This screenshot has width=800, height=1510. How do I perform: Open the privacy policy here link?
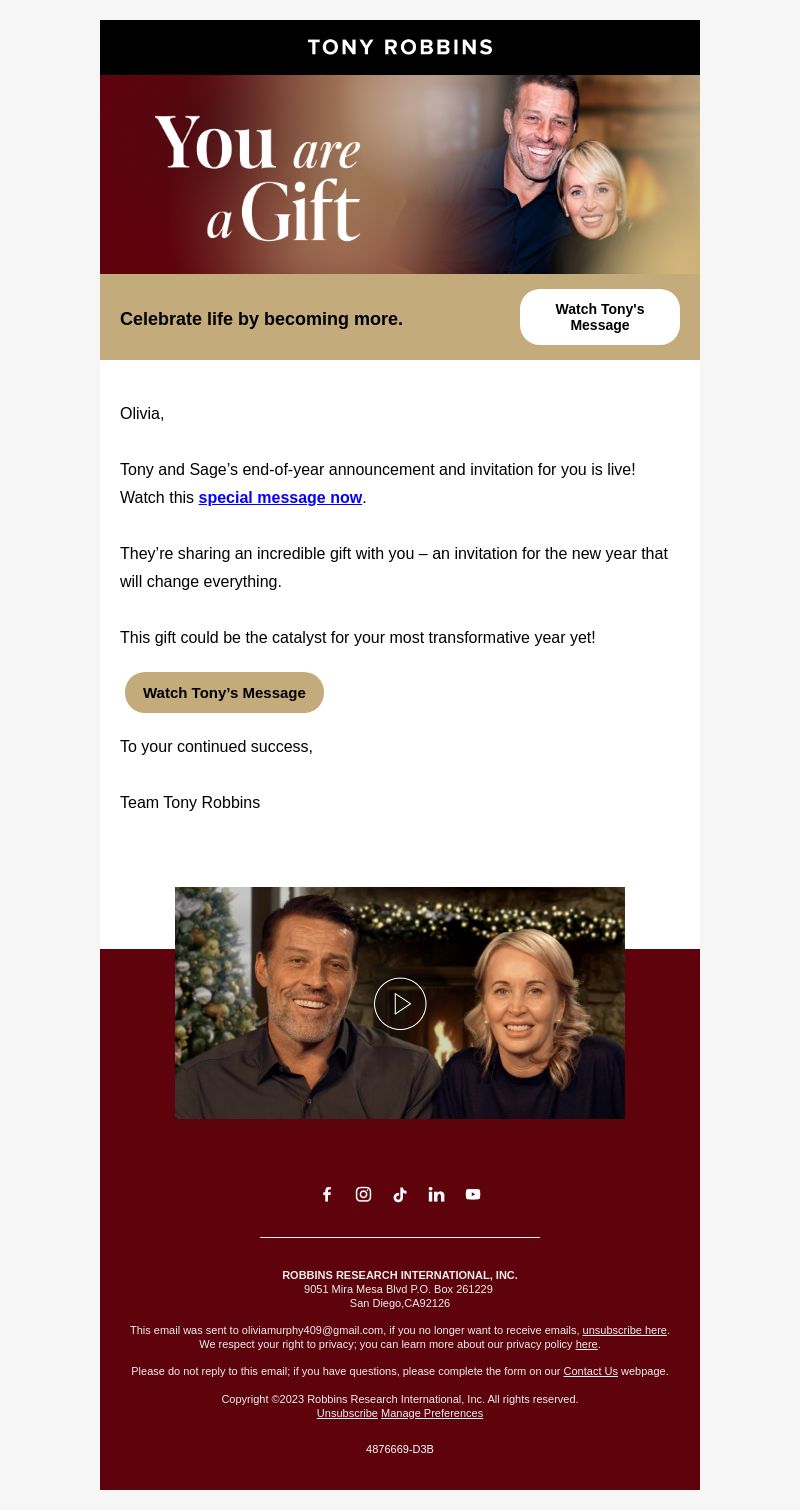point(586,1344)
